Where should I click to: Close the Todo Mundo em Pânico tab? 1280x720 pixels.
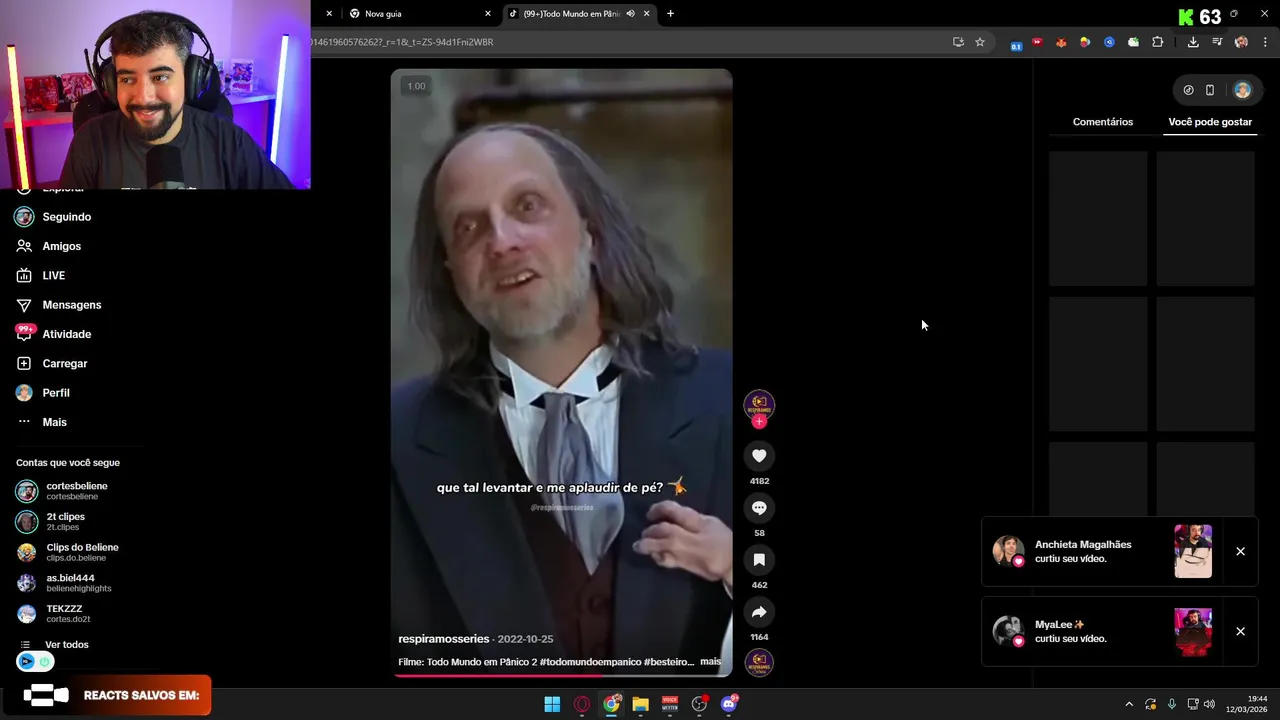pos(646,14)
